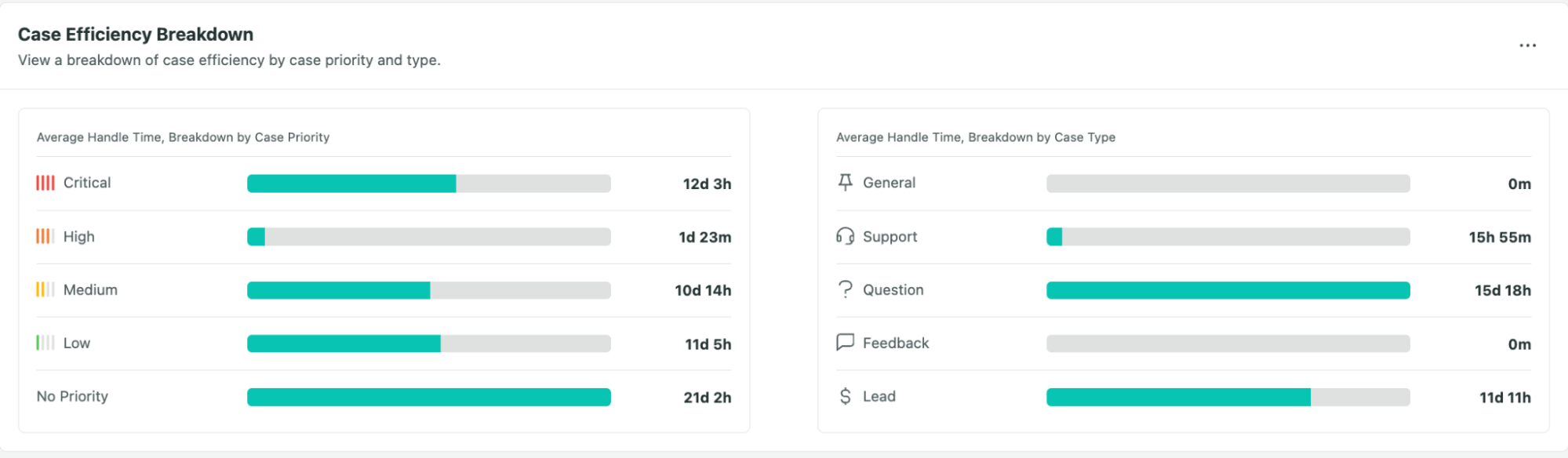Click the Case Efficiency Breakdown title
This screenshot has width=1568, height=458.
point(135,34)
